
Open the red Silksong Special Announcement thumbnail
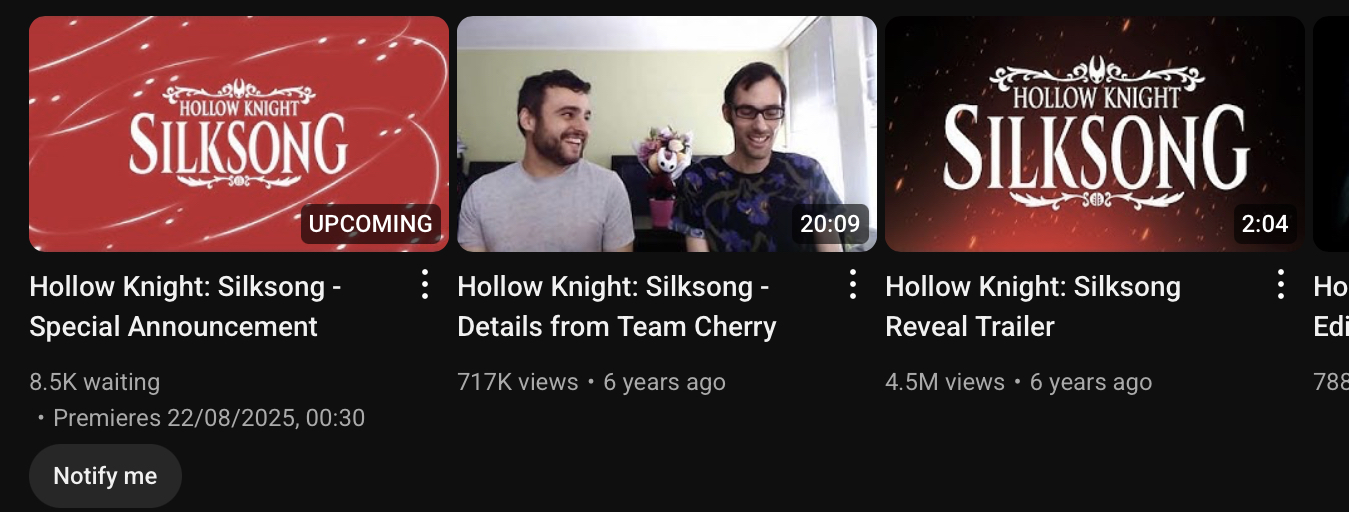(x=239, y=134)
